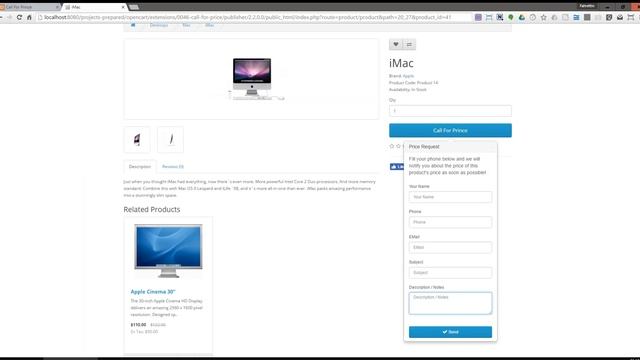Compare this product arrows icon

(x=409, y=44)
